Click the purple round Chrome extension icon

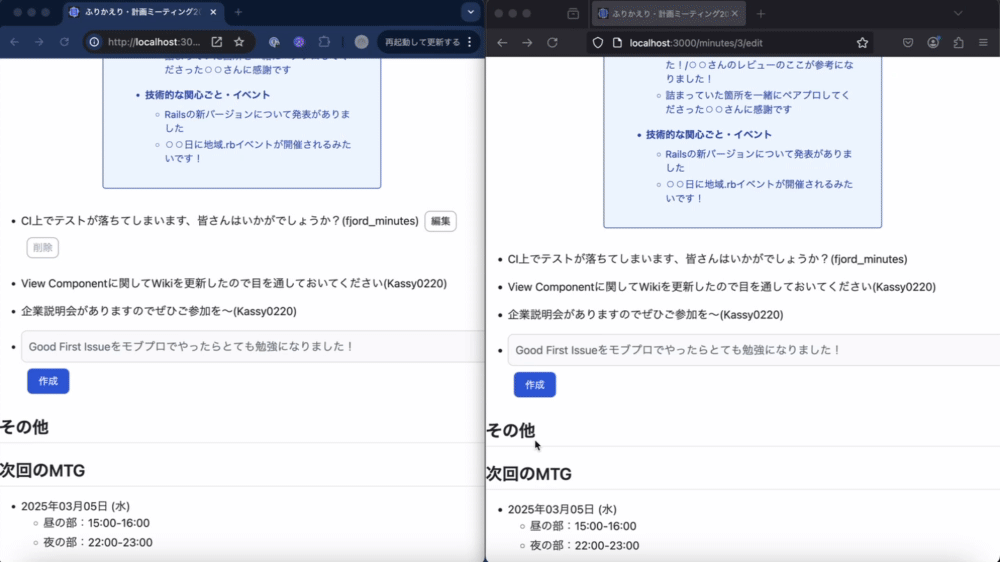[299, 42]
